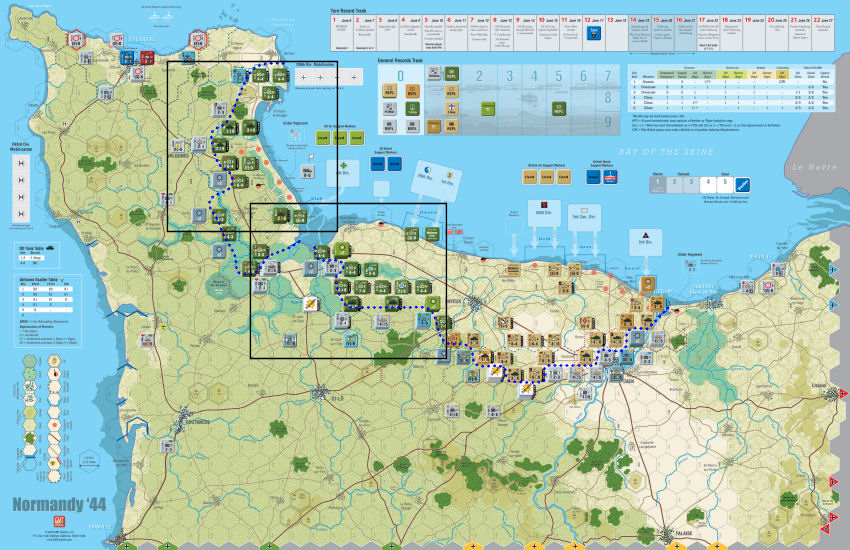Select the dark red unit counter near Cherbourg
The height and width of the screenshot is (550, 850).
(x=147, y=57)
